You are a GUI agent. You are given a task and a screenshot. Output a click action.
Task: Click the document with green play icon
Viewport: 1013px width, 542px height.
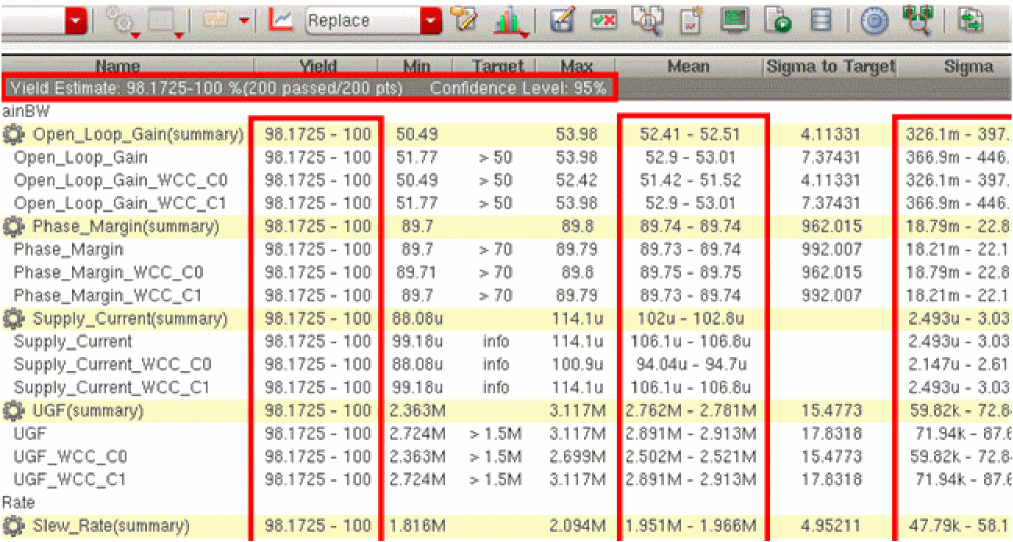pos(778,20)
